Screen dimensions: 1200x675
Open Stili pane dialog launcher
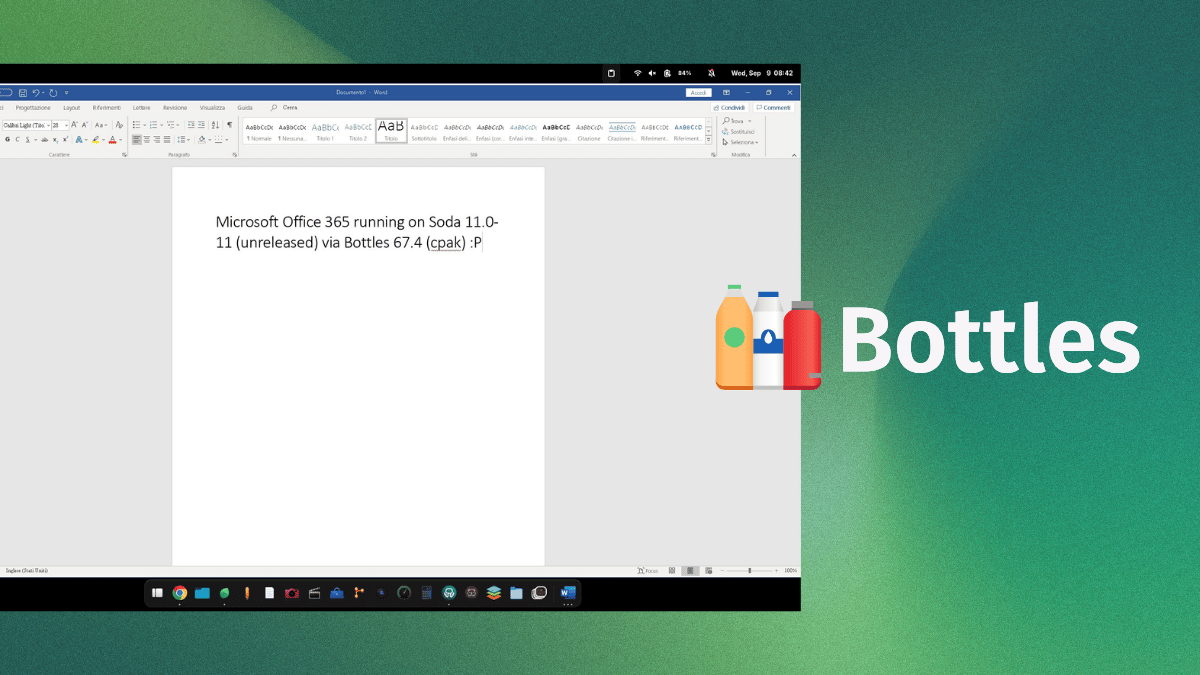click(713, 155)
